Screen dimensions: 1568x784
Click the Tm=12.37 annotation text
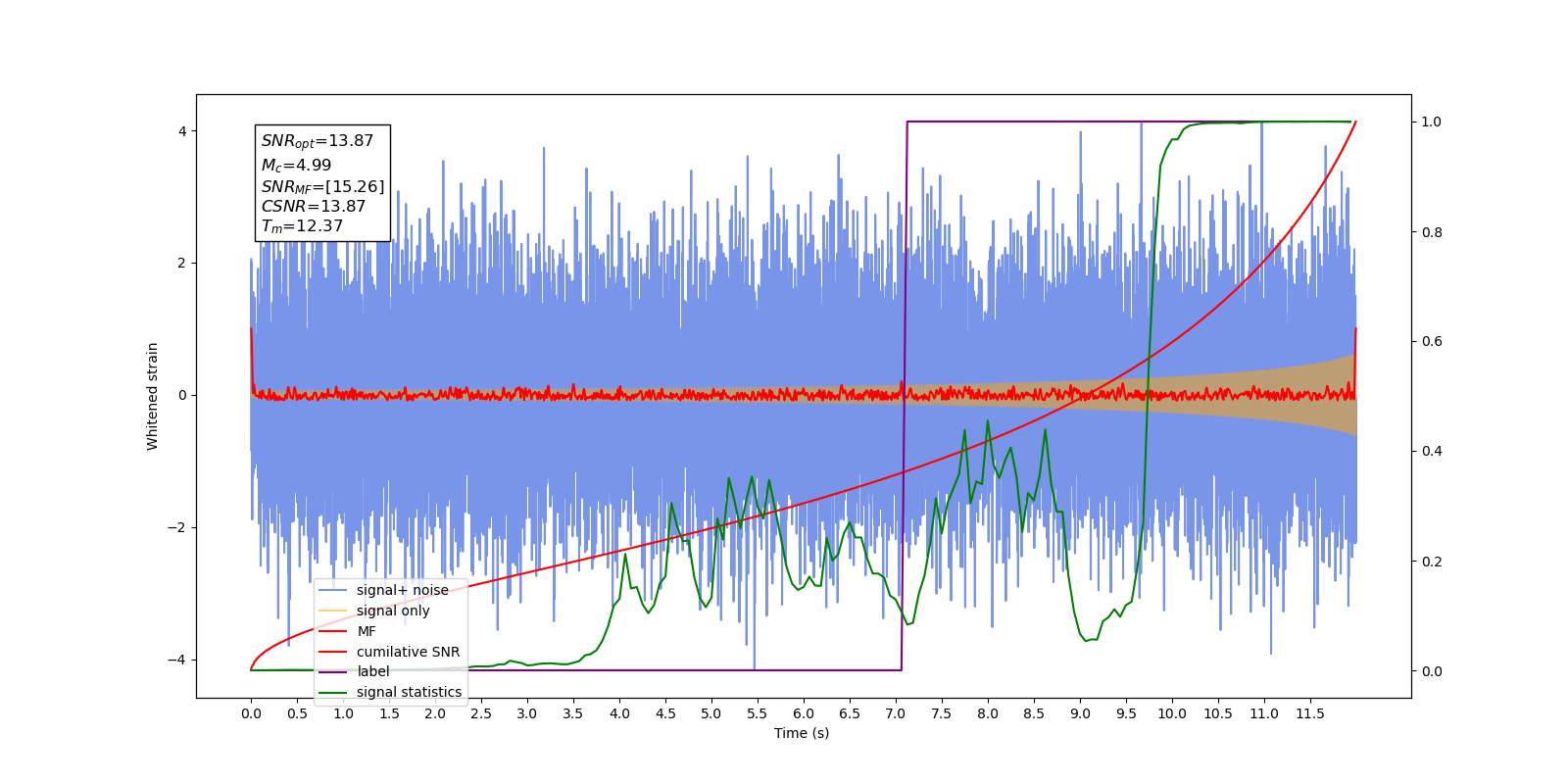point(302,226)
